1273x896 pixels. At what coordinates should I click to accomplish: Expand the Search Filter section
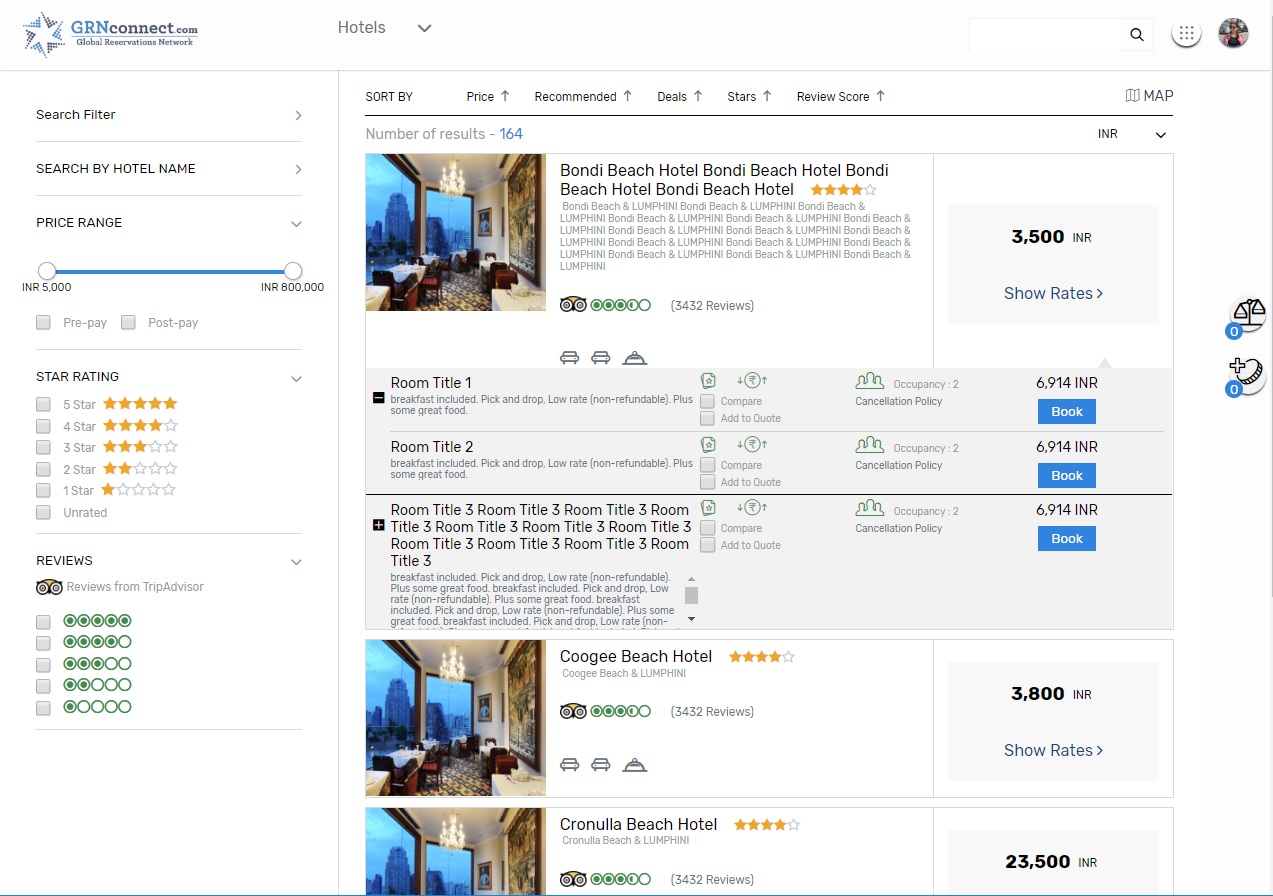168,115
